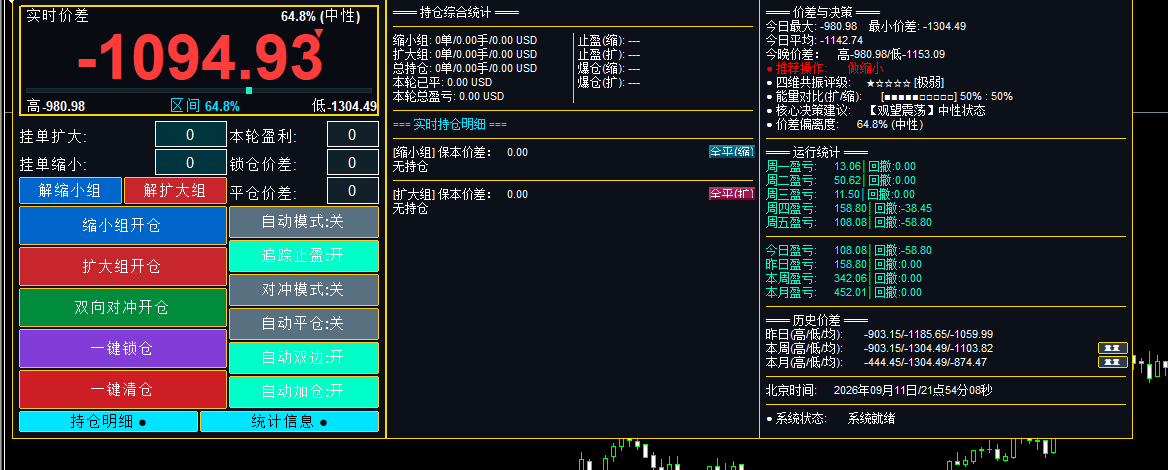
Task: Click the 高-980.98 value under the spread
Action: 56,106
